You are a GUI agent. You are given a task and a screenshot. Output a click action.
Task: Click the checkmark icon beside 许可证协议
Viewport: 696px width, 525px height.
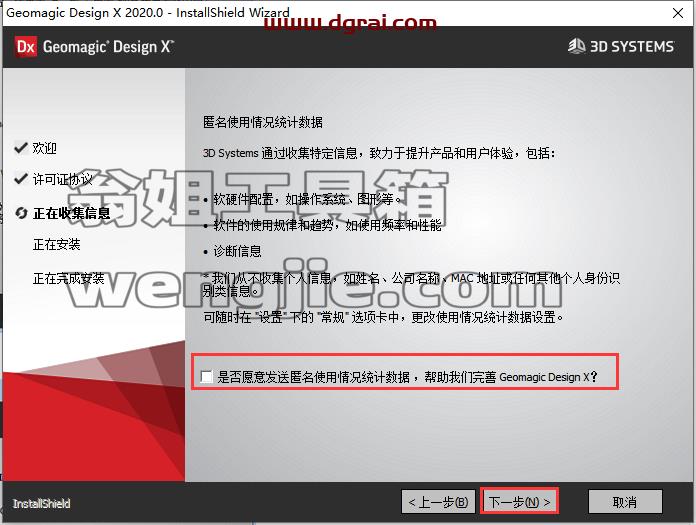pos(21,179)
